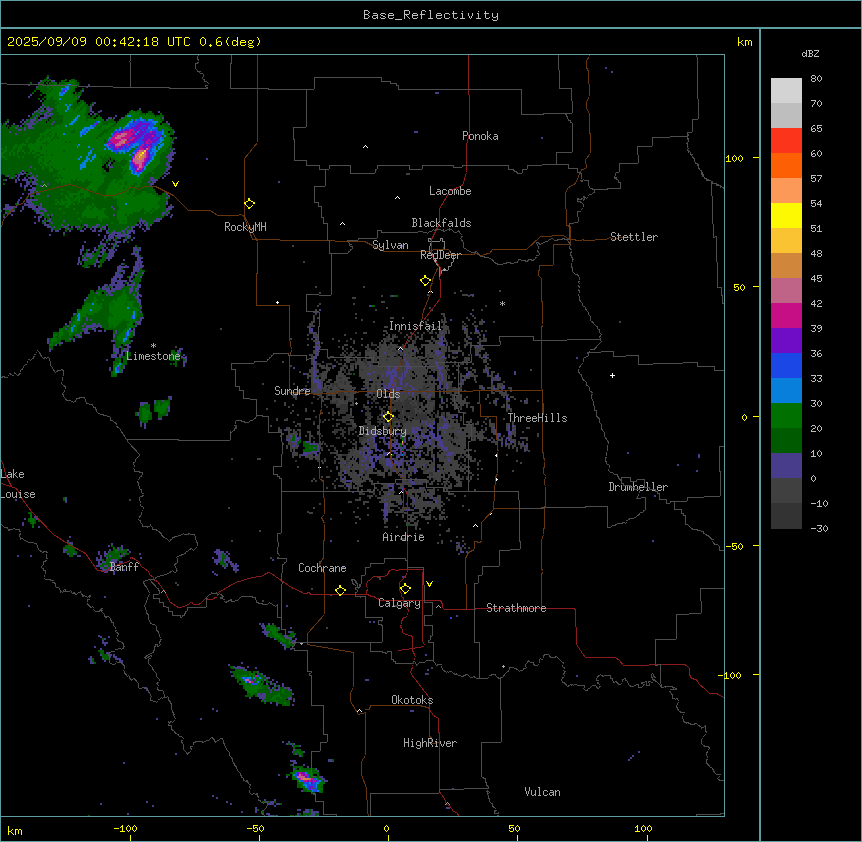Image resolution: width=862 pixels, height=842 pixels.
Task: Click the RedDeer city label
Action: tap(440, 255)
